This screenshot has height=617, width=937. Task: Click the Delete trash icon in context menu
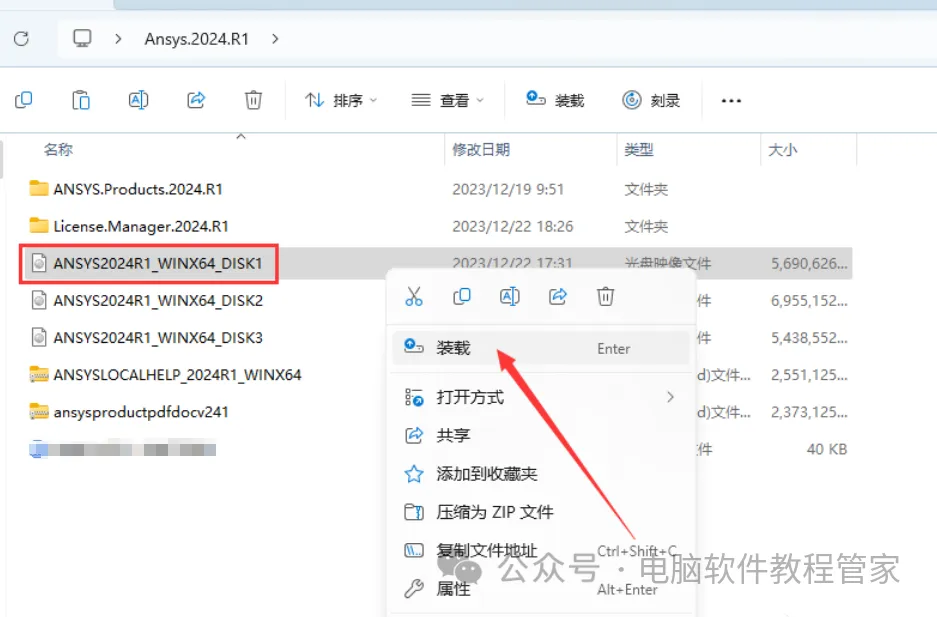click(x=605, y=296)
